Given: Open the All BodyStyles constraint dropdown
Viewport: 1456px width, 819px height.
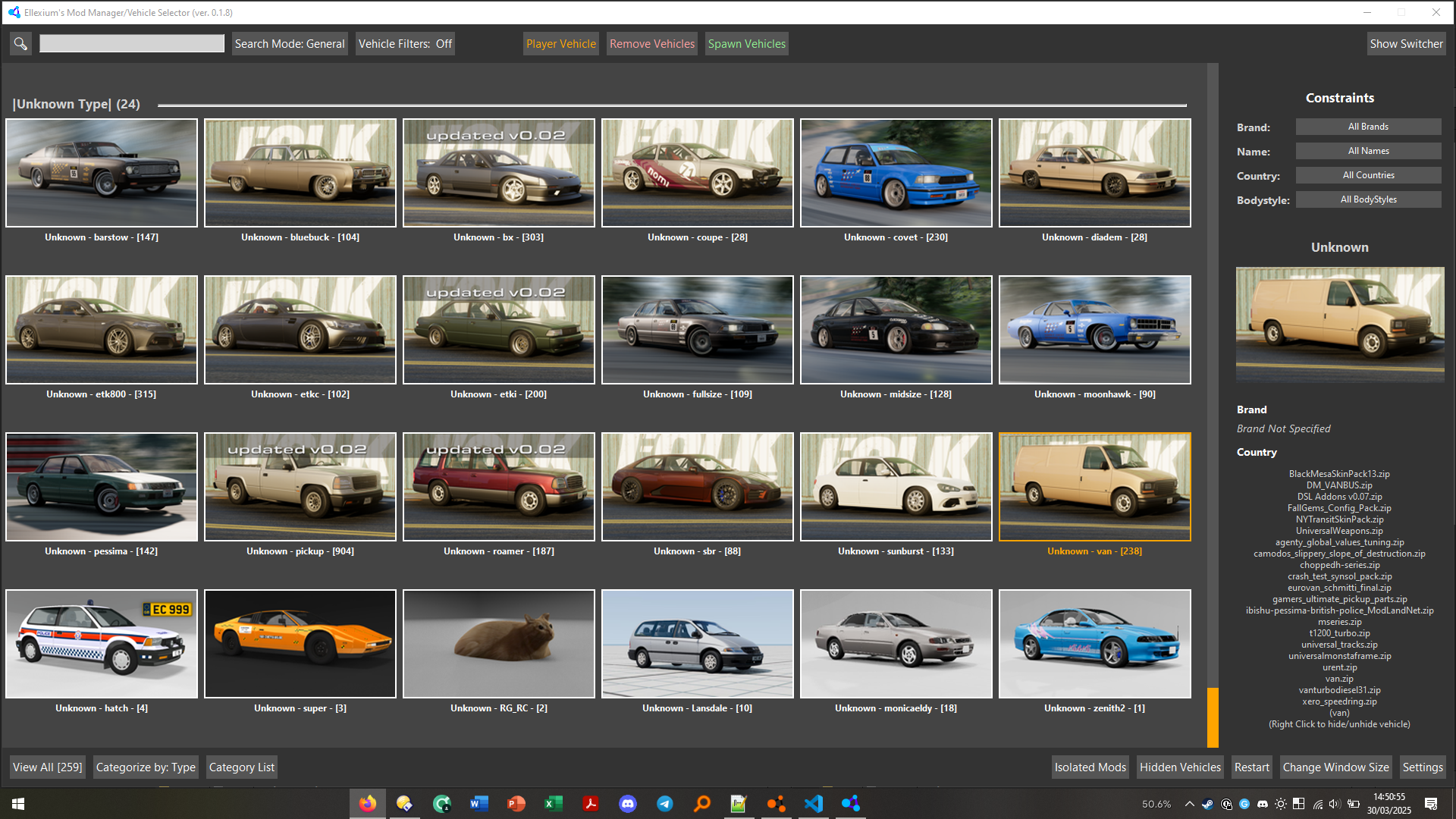Looking at the screenshot, I should (1368, 199).
